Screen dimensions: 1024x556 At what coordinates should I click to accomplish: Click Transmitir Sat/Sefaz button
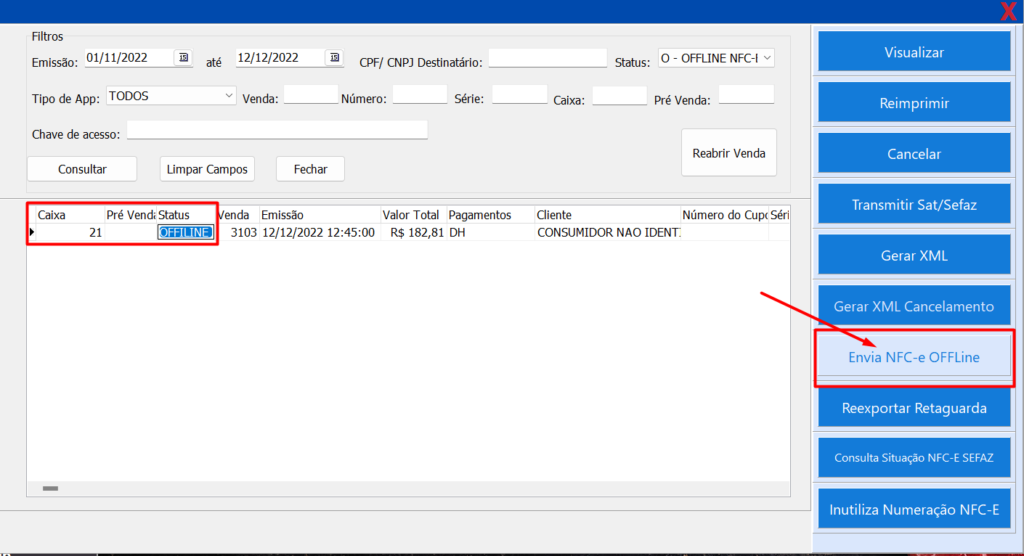(x=914, y=205)
